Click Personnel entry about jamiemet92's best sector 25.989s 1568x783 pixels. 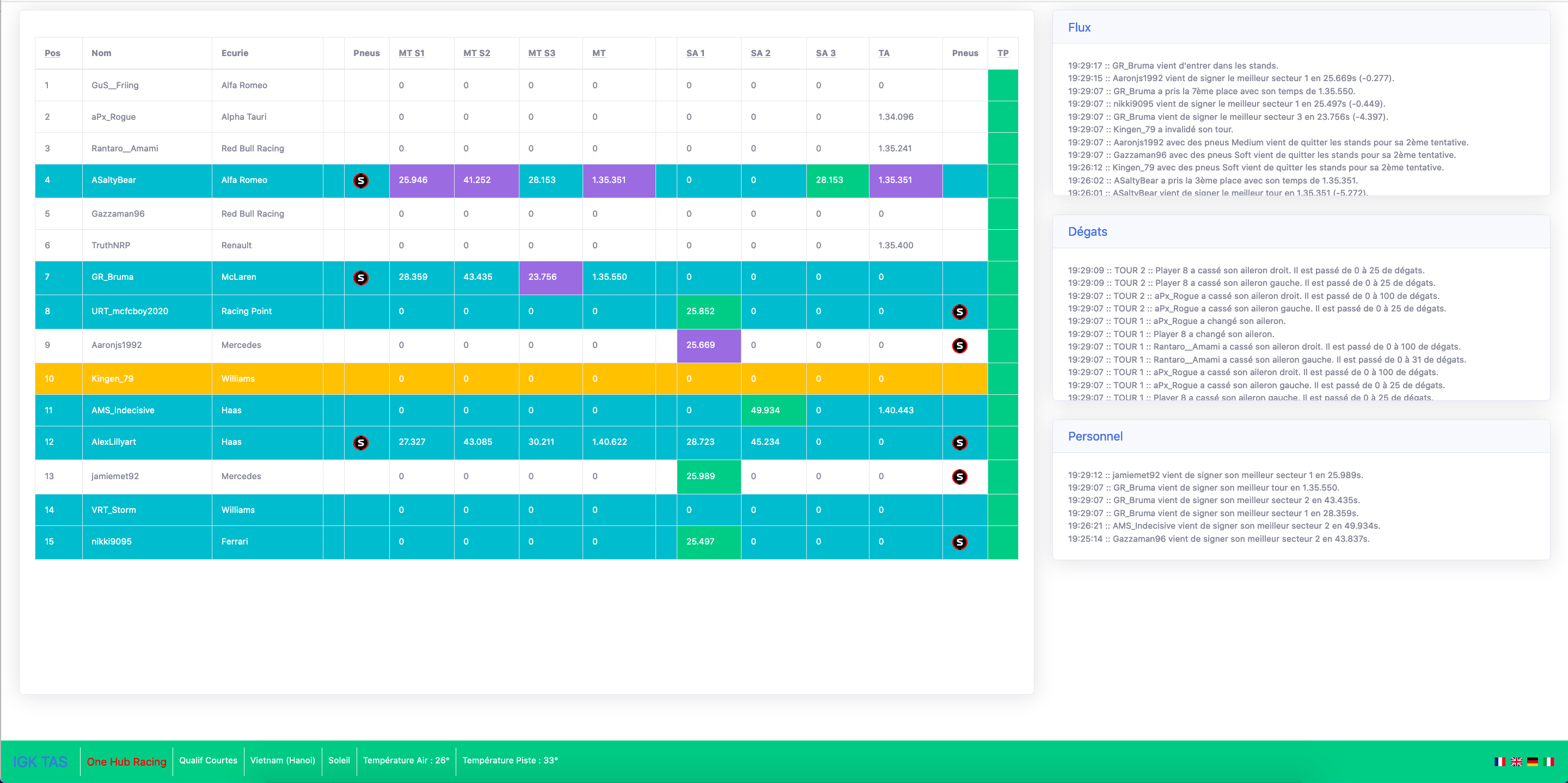point(1215,475)
